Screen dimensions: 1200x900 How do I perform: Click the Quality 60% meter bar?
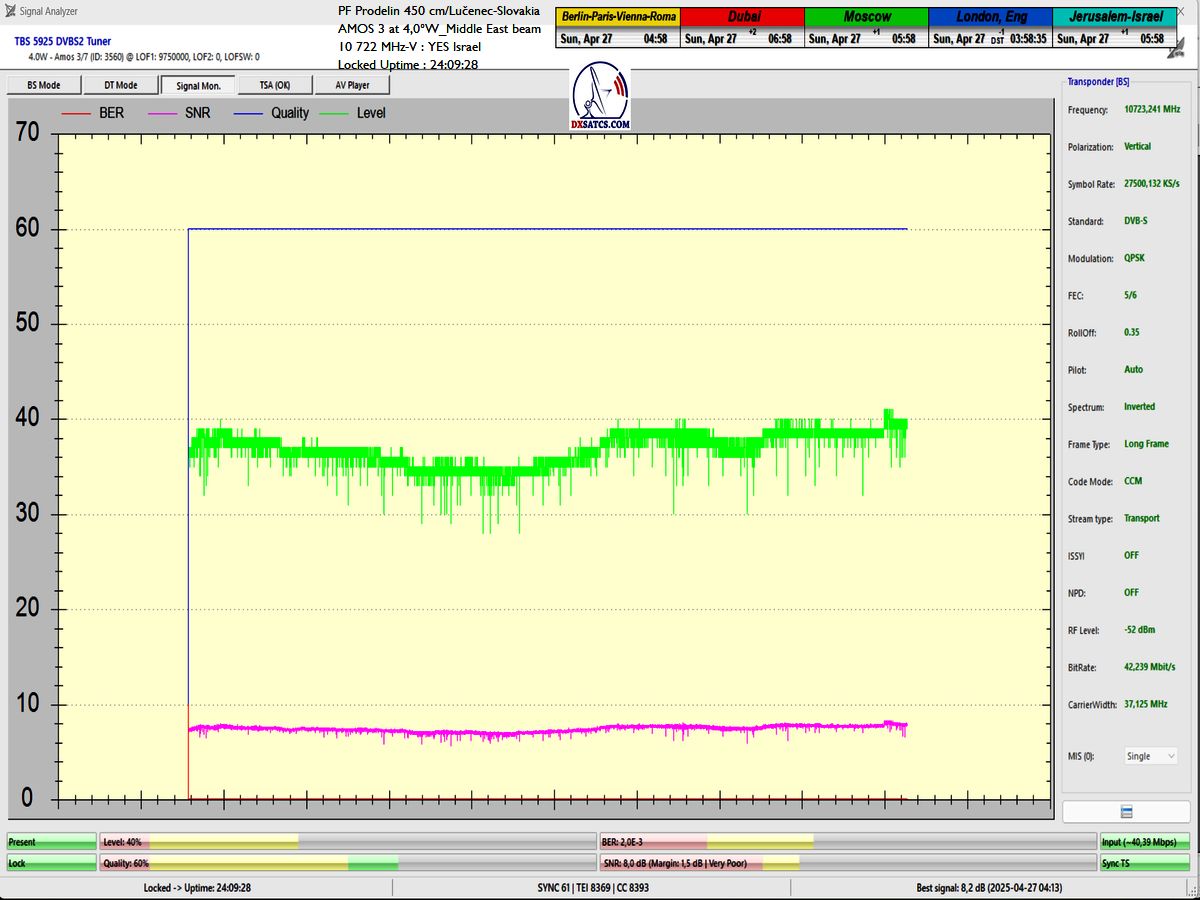click(347, 863)
